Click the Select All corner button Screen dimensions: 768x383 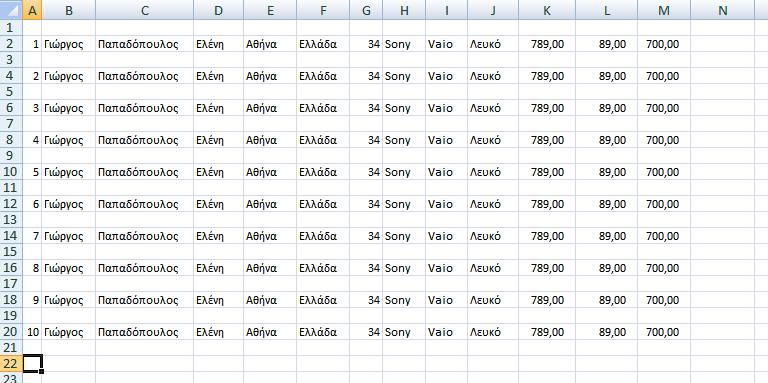pos(11,10)
